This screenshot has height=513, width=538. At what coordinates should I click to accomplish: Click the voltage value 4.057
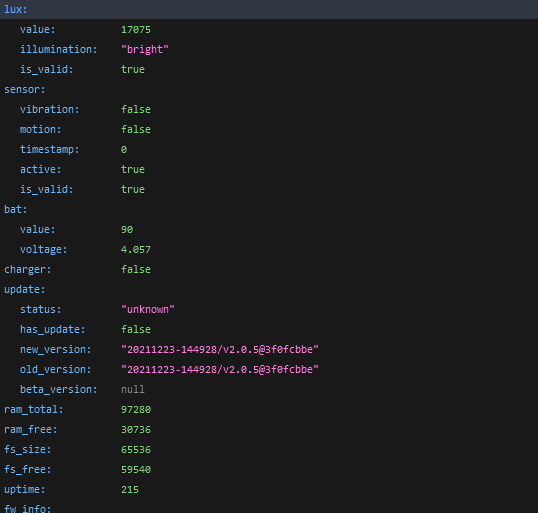point(136,249)
